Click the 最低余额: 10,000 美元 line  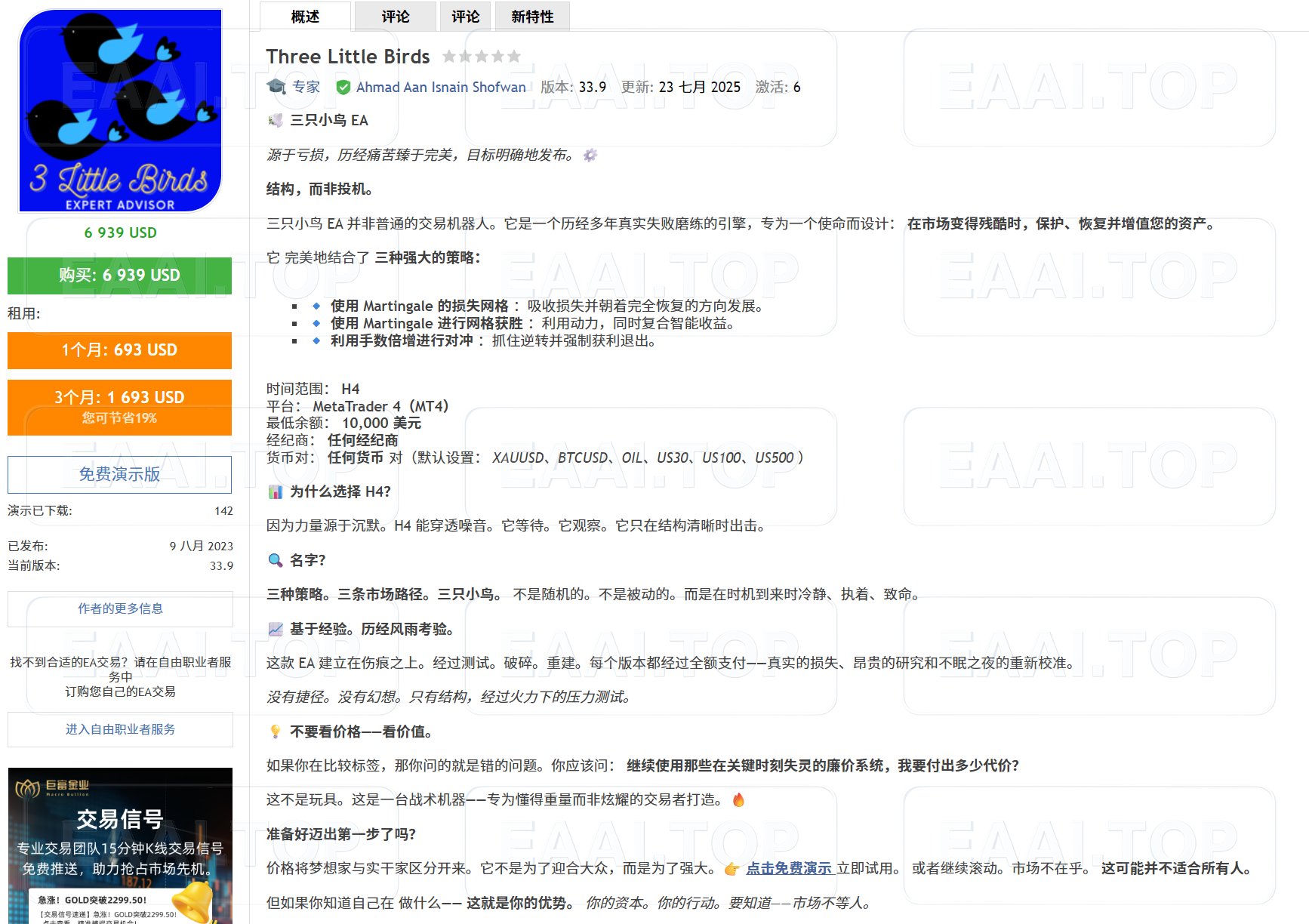coord(343,423)
